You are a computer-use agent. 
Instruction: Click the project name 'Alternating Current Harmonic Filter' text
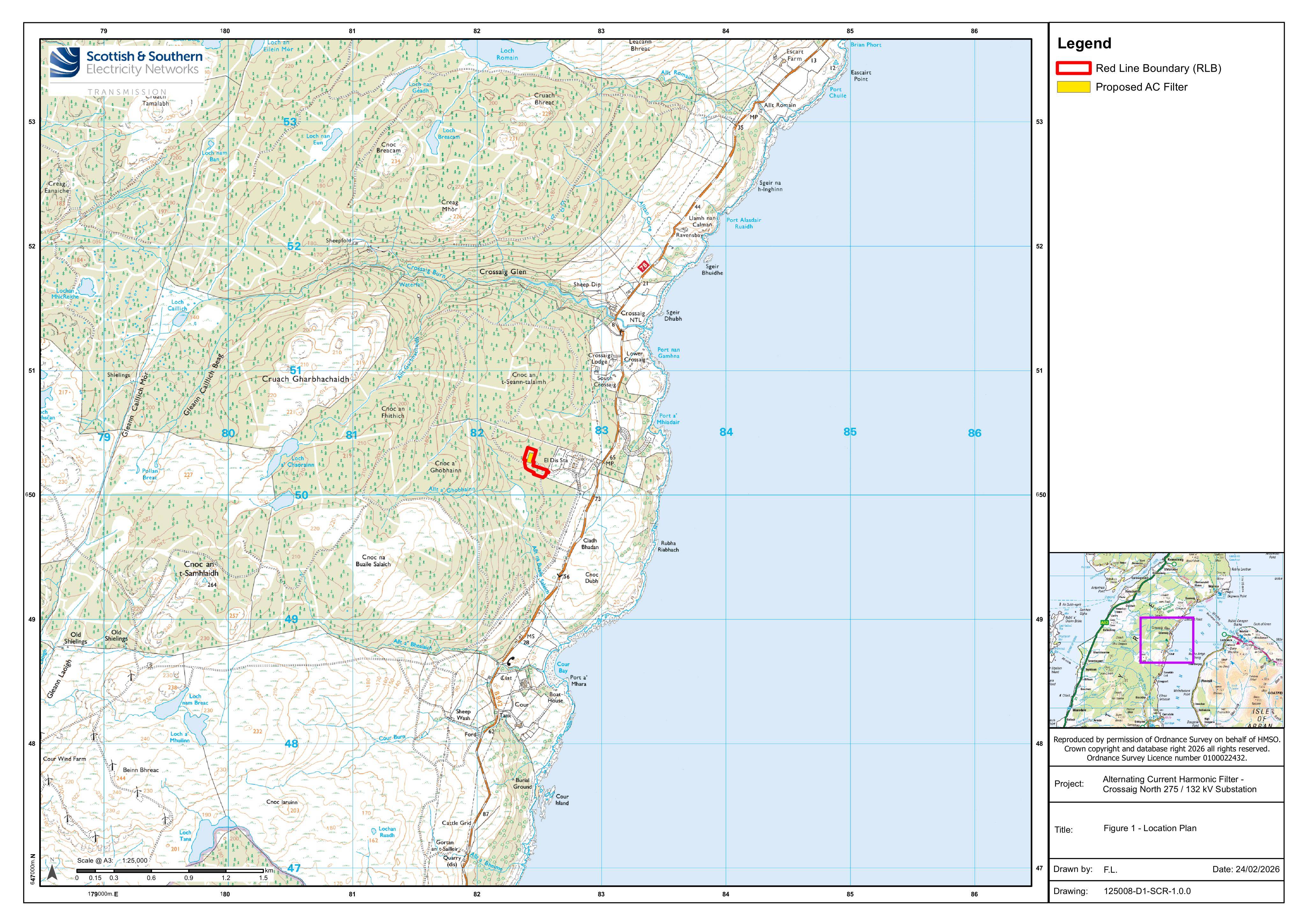pyautogui.click(x=1173, y=779)
